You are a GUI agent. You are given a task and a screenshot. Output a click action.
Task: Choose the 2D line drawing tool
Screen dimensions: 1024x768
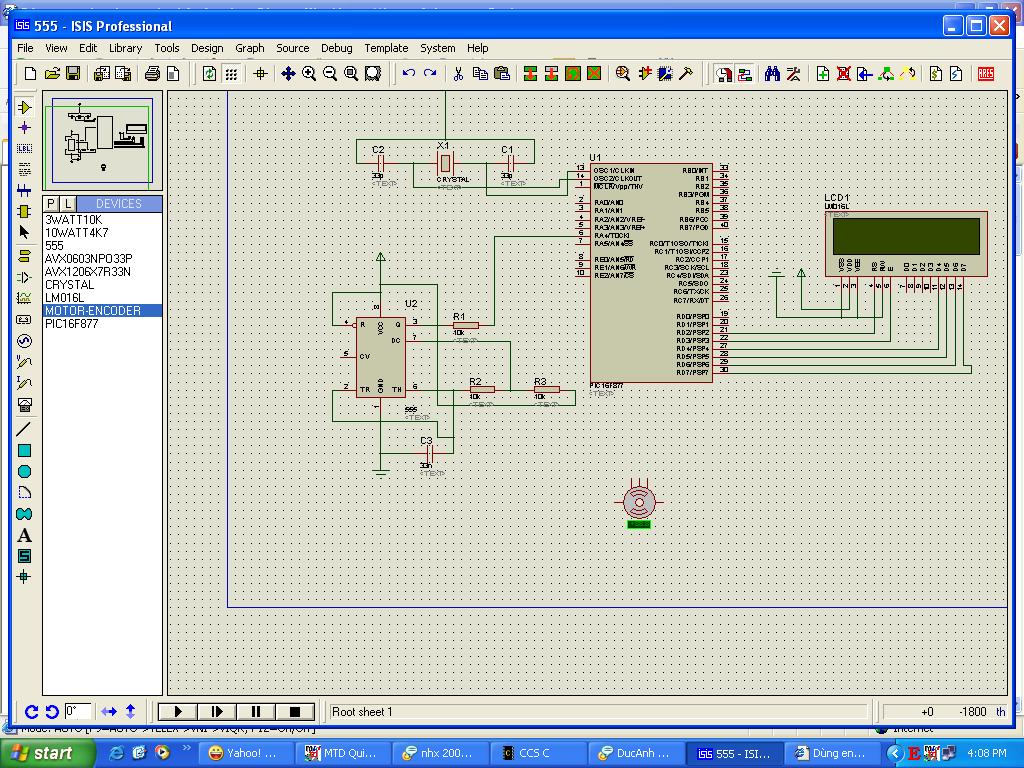pos(25,429)
